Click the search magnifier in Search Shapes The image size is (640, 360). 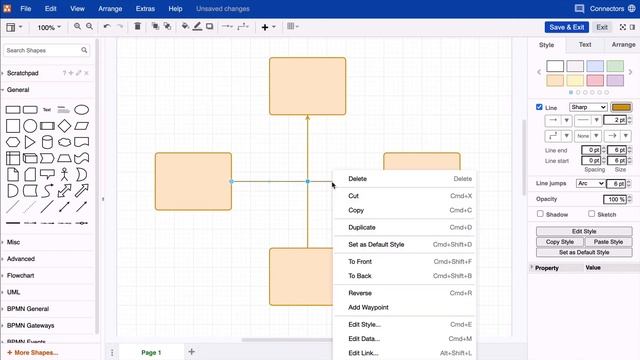click(84, 50)
